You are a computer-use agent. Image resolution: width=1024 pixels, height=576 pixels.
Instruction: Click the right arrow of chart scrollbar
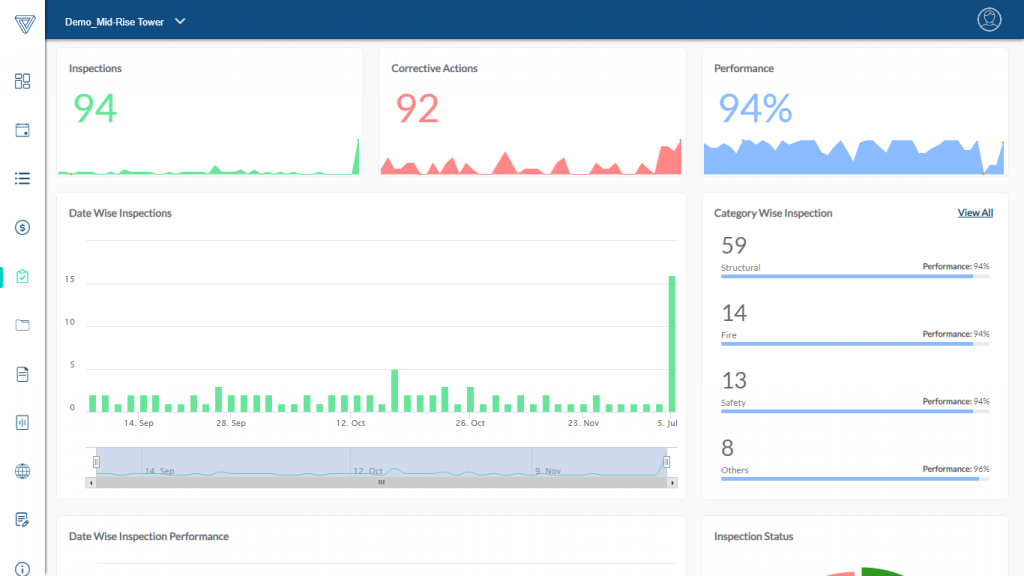coord(673,483)
